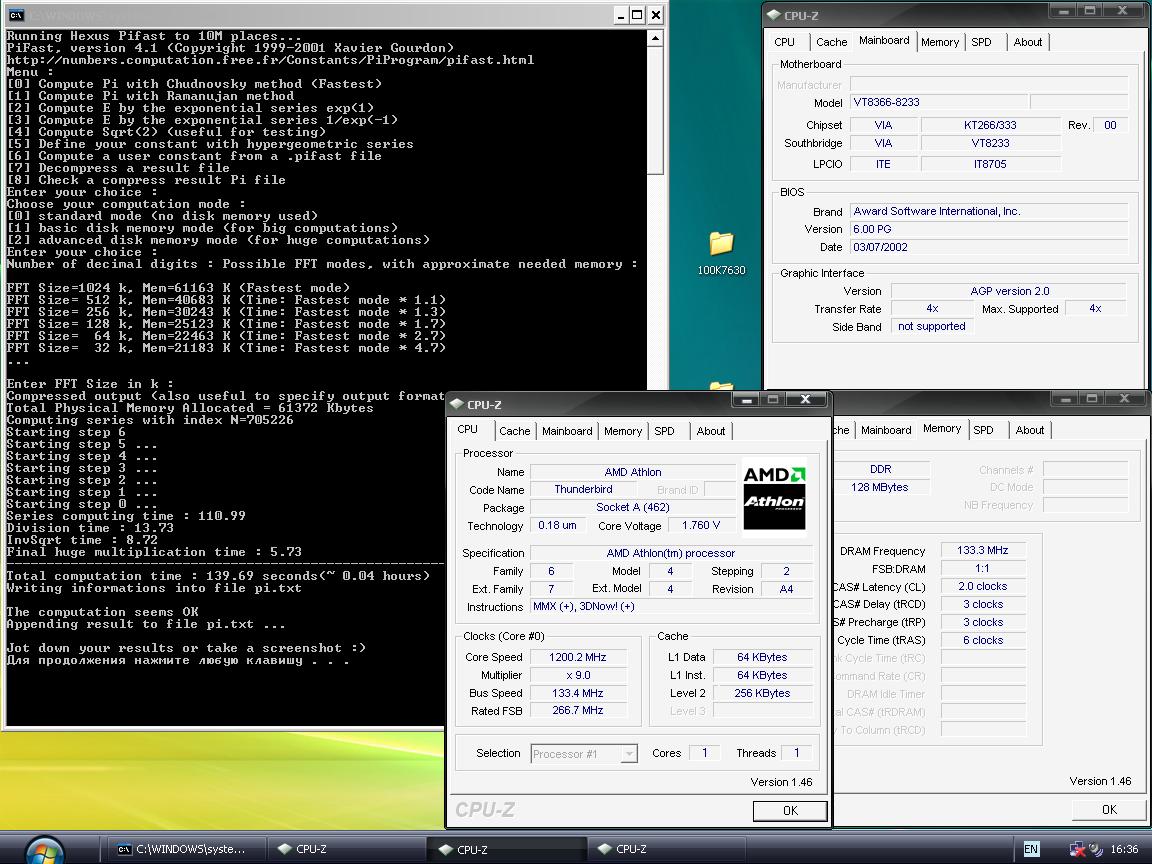The width and height of the screenshot is (1152, 864).
Task: Click the Code Name value Thunderbird
Action: pos(583,489)
